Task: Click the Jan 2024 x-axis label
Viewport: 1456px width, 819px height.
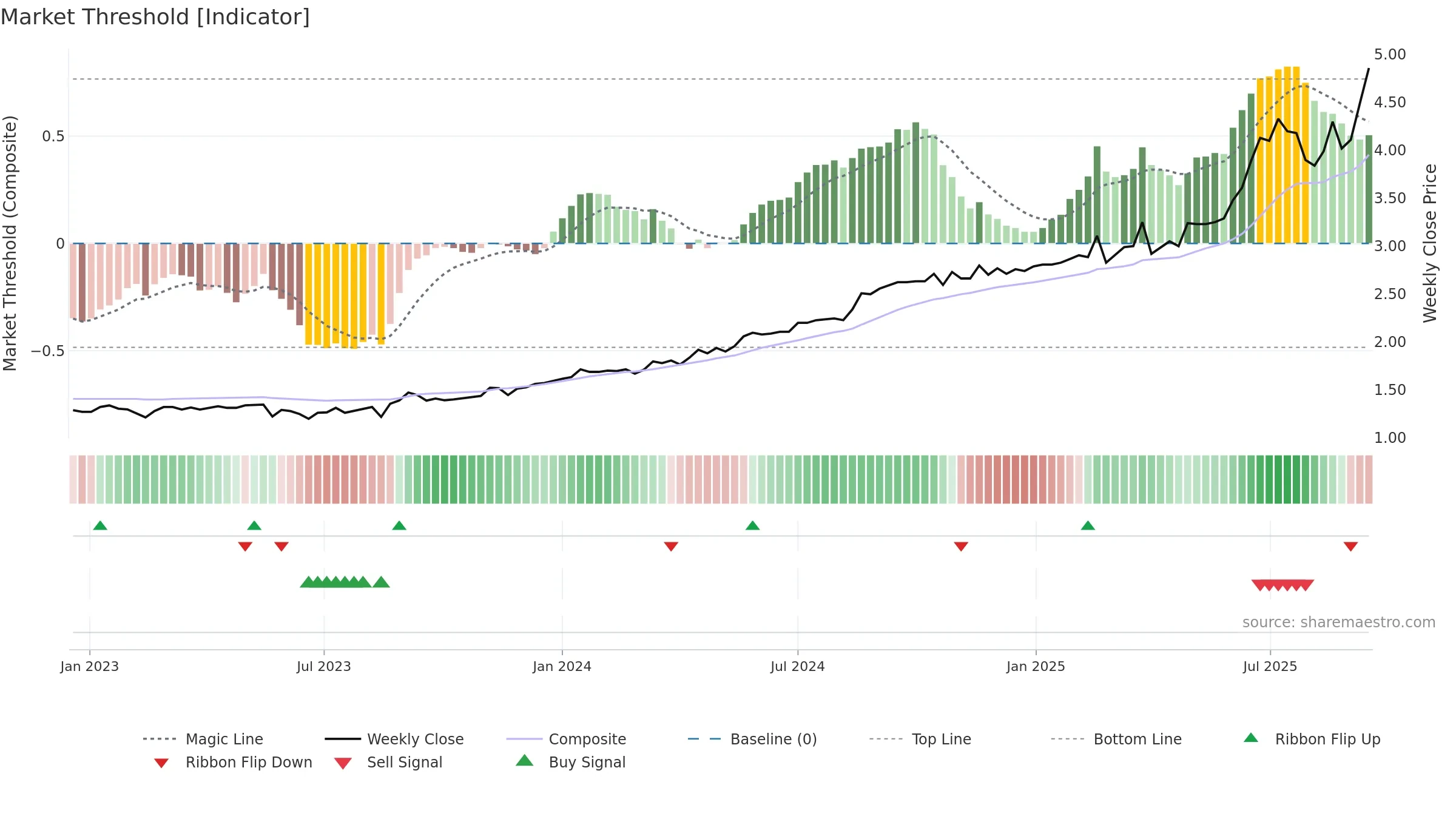Action: click(x=562, y=667)
